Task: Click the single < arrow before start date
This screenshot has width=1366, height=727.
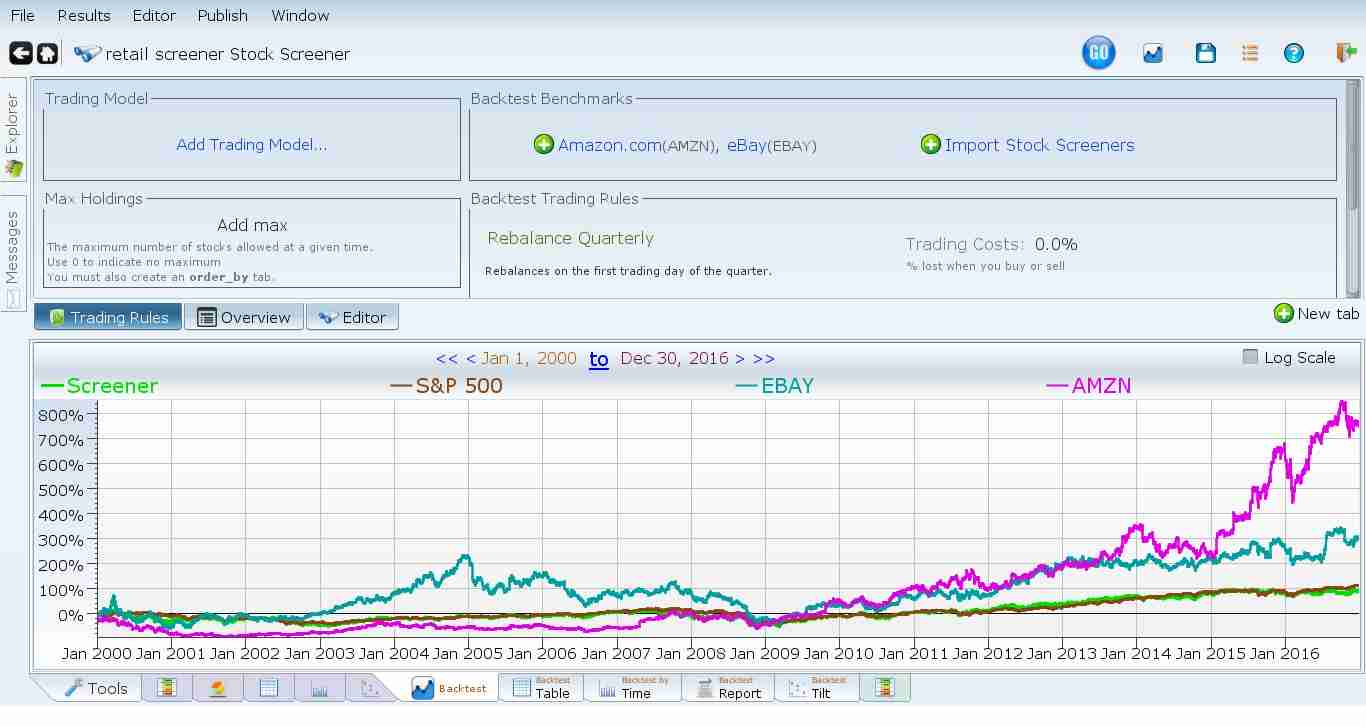Action: tap(470, 358)
